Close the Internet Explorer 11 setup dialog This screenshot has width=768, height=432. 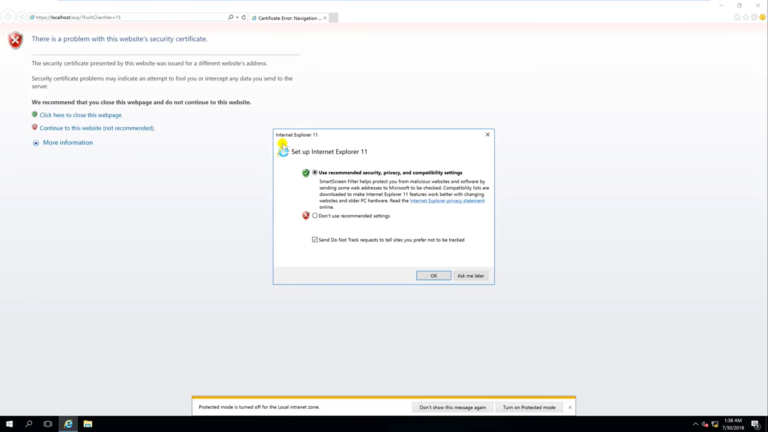(x=487, y=135)
